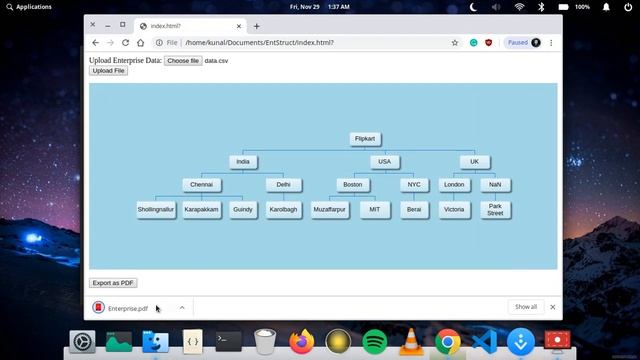Close the index.html tab
Viewport: 640px width, 360px height.
tap(239, 26)
